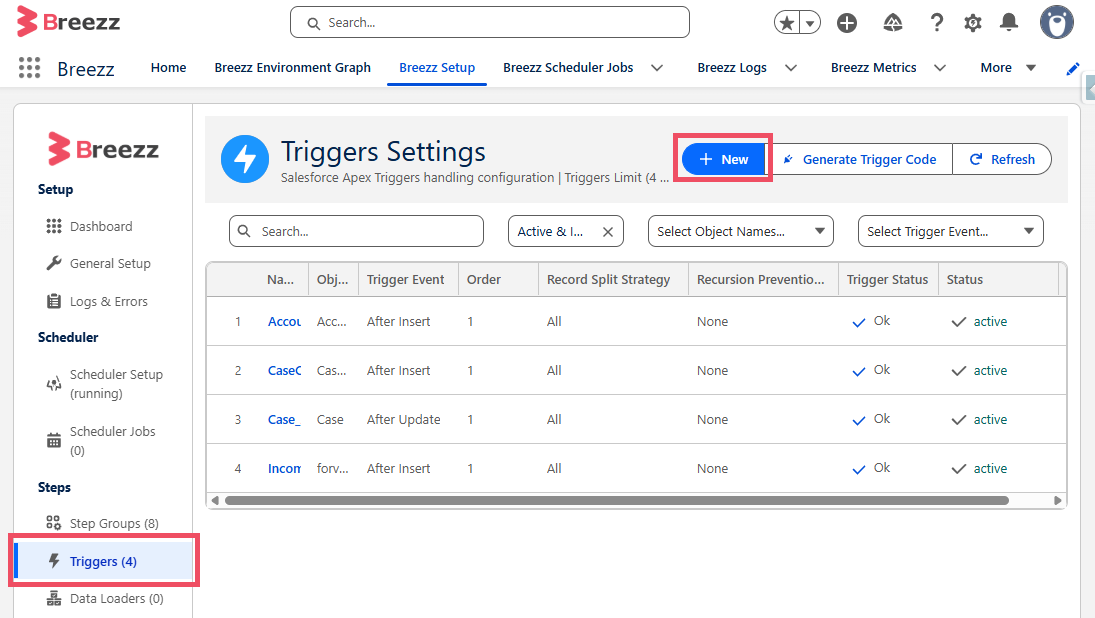
Task: Open the global actions plus icon
Action: (847, 23)
